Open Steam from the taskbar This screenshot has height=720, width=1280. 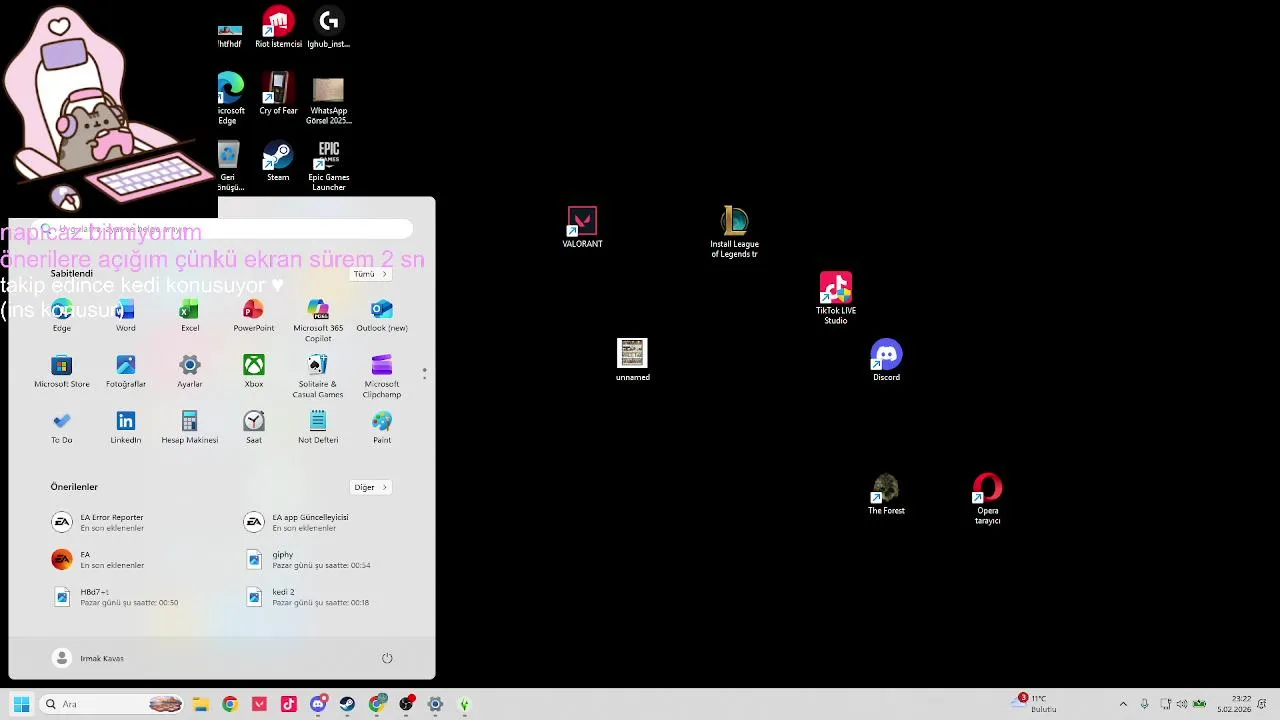[347, 704]
